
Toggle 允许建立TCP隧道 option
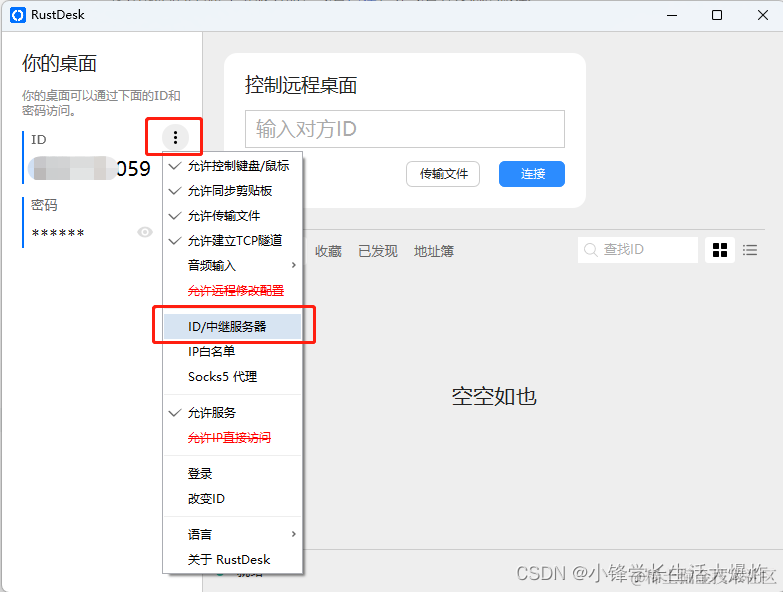click(233, 241)
